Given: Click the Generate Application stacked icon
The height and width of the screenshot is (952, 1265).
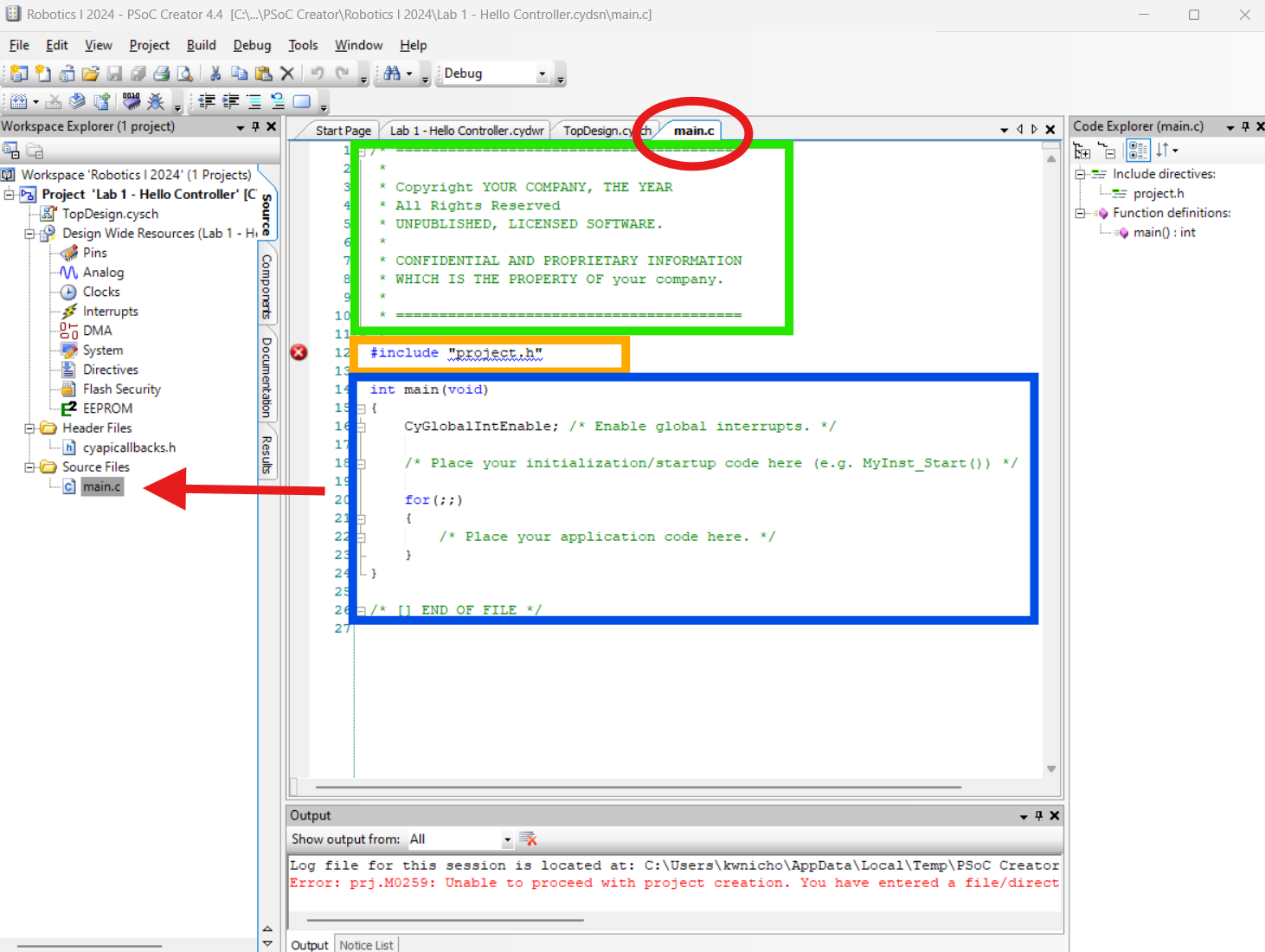Looking at the screenshot, I should pyautogui.click(x=77, y=101).
